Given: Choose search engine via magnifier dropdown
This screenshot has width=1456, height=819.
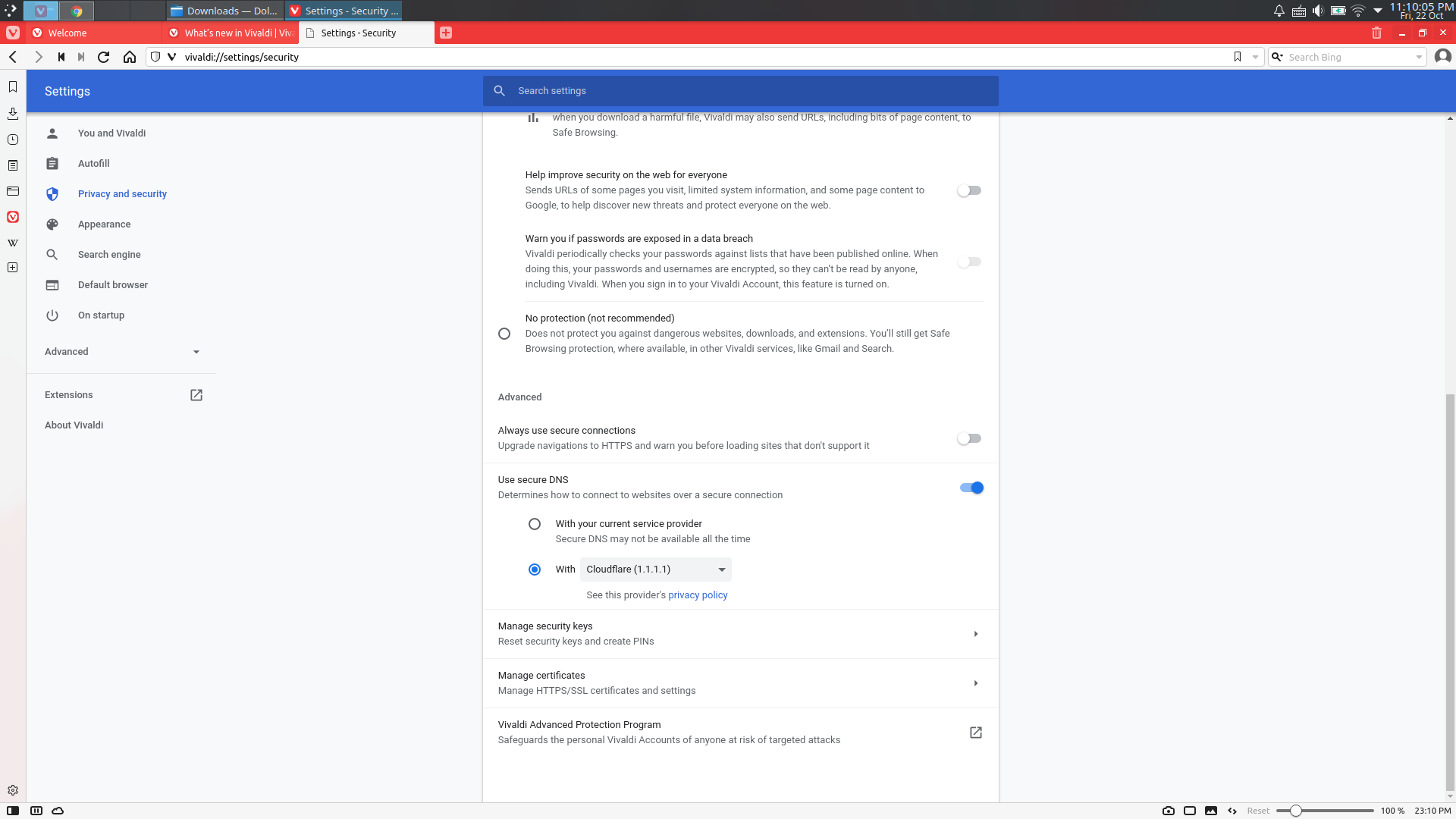Looking at the screenshot, I should click(1278, 57).
